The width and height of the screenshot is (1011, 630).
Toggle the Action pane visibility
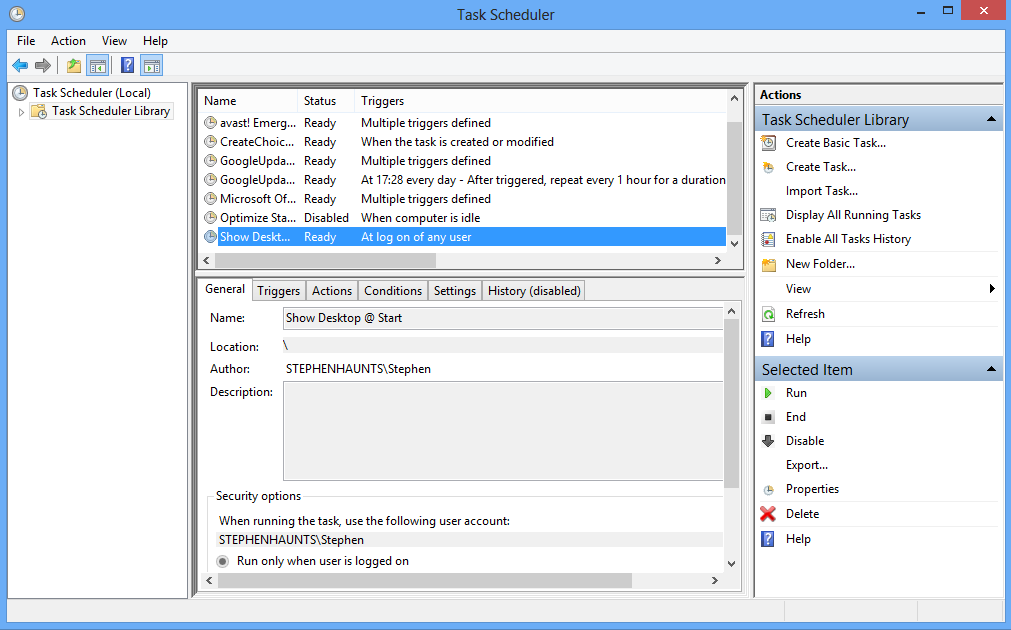[x=151, y=64]
